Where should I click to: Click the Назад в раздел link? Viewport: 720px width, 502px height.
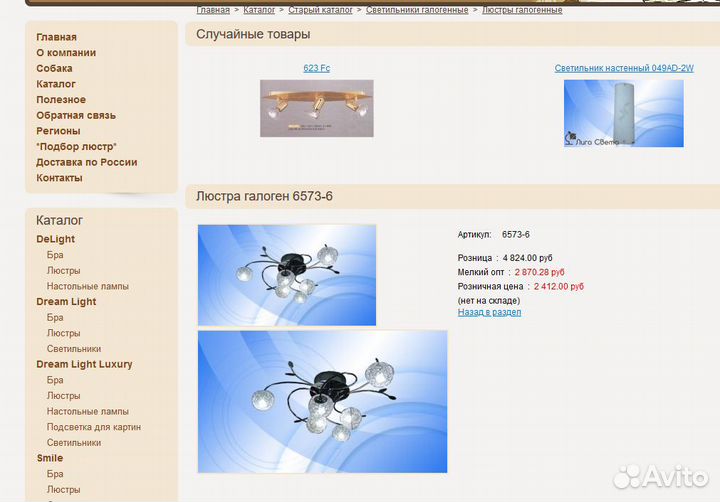pos(489,312)
